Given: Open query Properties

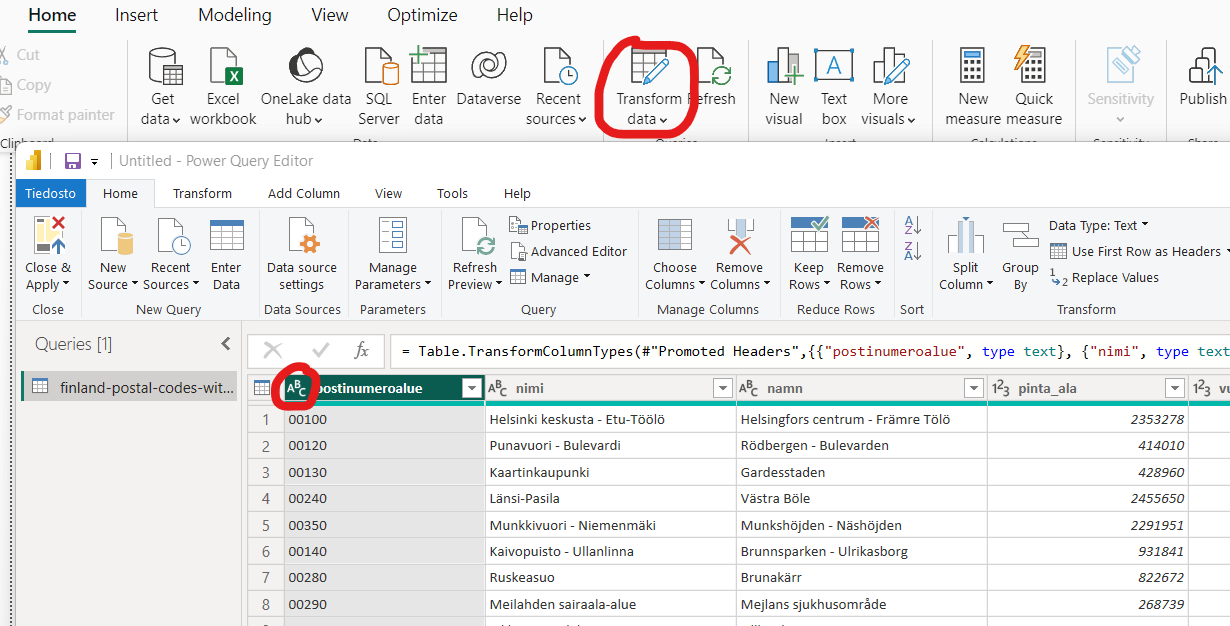Looking at the screenshot, I should (x=550, y=225).
